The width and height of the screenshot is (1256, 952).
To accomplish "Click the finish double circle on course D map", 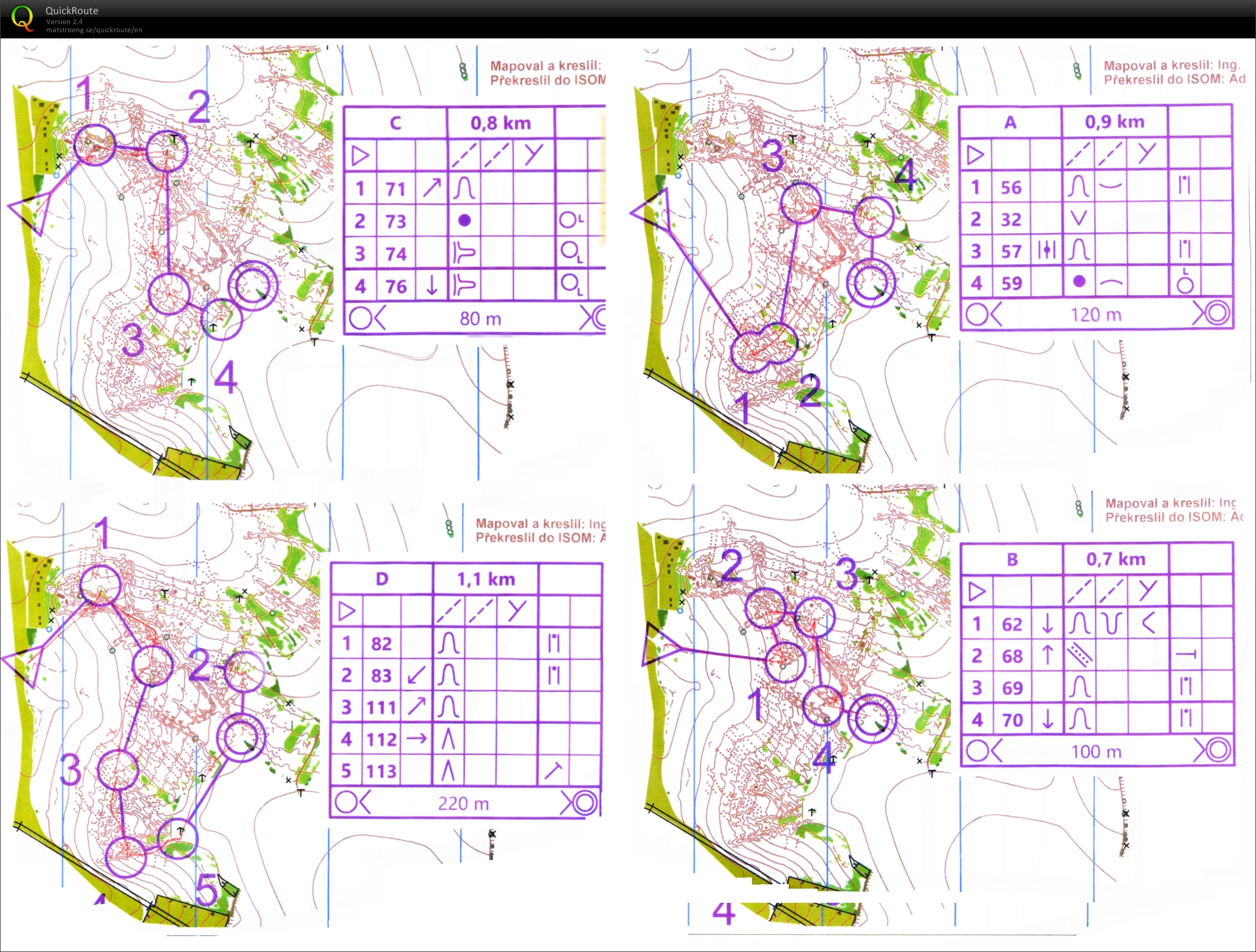I will (240, 737).
